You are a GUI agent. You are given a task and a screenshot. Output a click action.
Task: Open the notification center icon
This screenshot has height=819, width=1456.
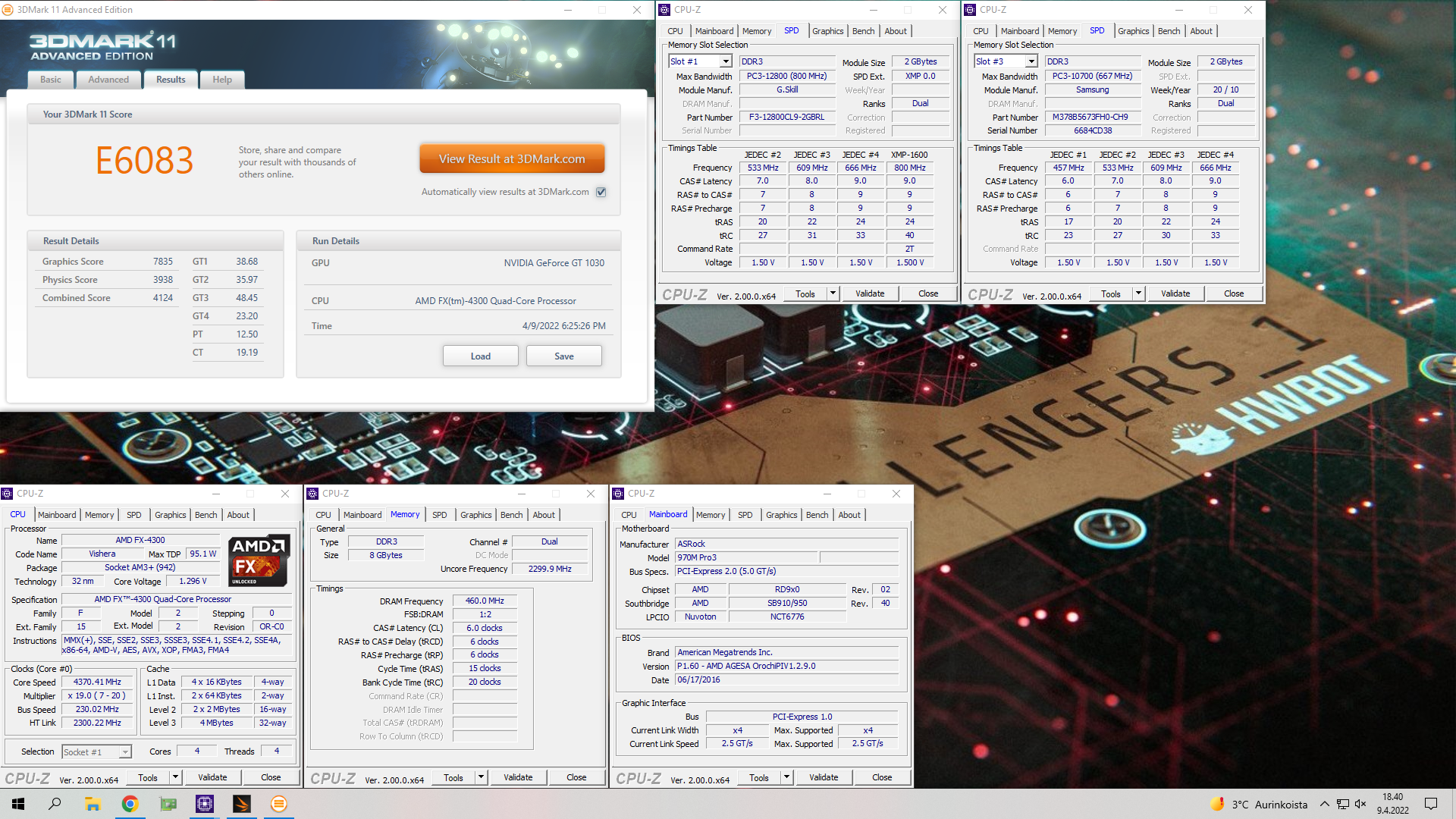[x=1431, y=805]
